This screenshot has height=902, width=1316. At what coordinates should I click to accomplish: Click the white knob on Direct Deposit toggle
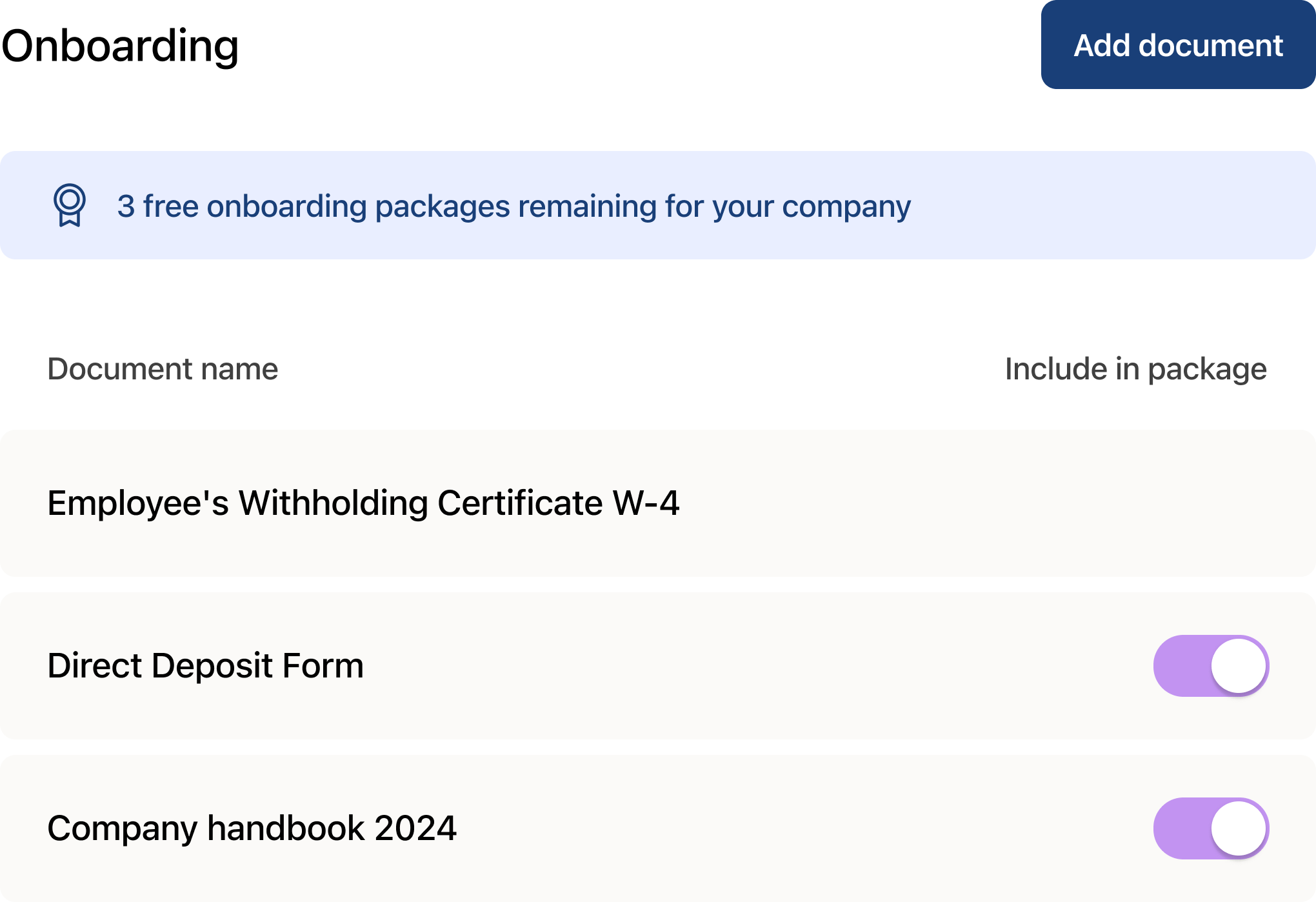pos(1238,666)
